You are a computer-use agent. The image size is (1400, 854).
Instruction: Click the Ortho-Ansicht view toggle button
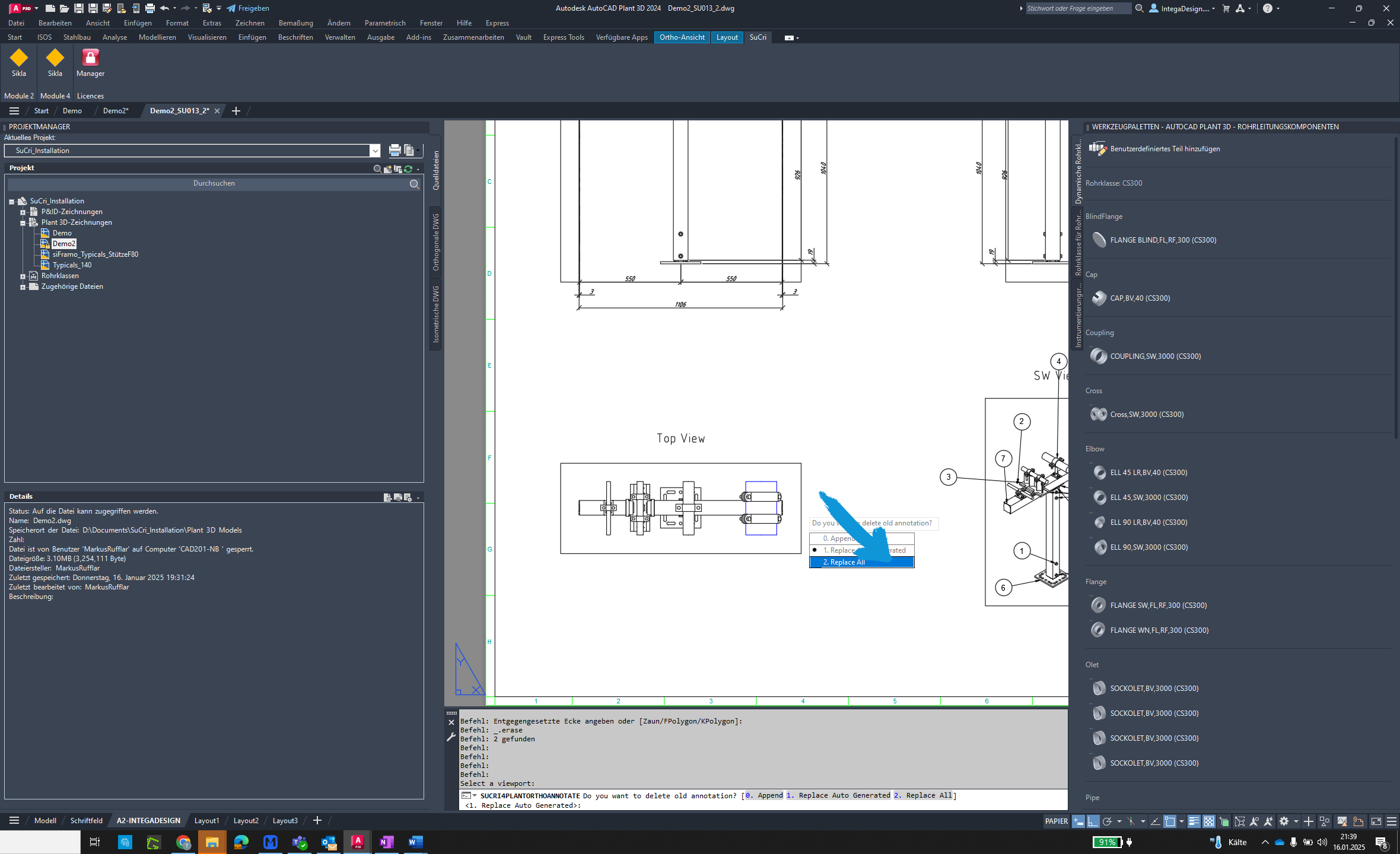click(682, 37)
